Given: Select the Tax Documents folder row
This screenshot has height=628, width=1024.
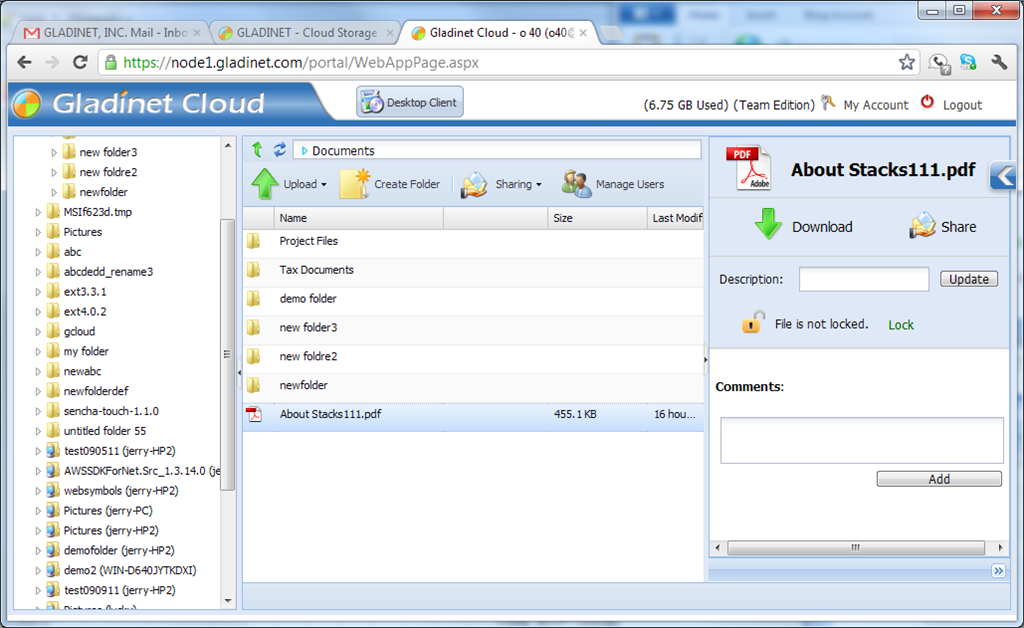Looking at the screenshot, I should point(473,270).
